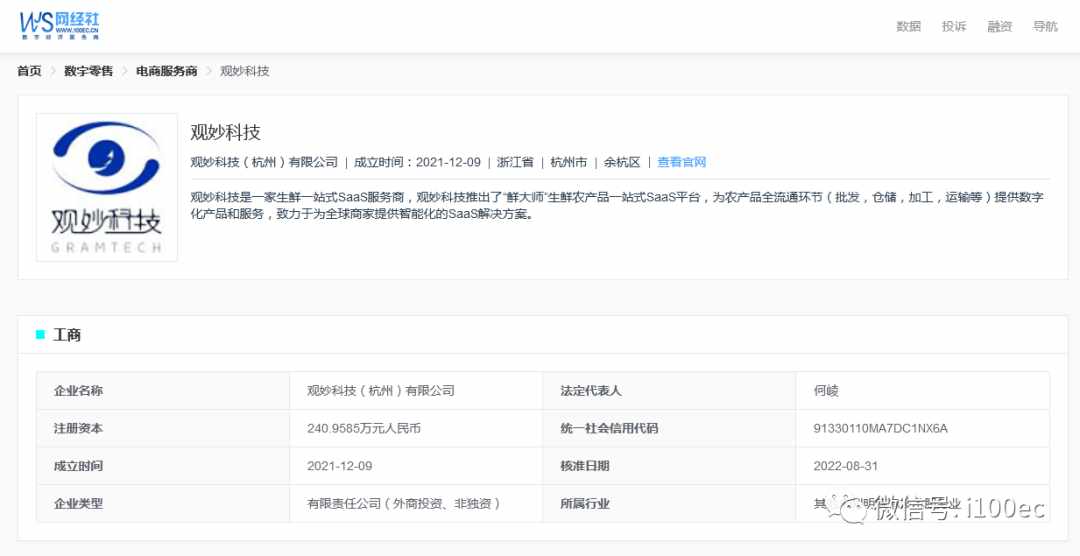1080x556 pixels.
Task: Click the 浙江省 location text
Action: pyautogui.click(x=515, y=163)
